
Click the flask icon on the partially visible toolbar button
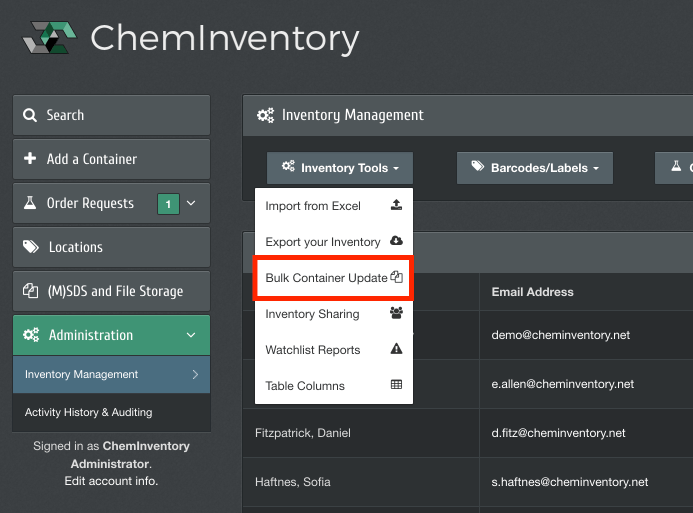[x=676, y=166]
